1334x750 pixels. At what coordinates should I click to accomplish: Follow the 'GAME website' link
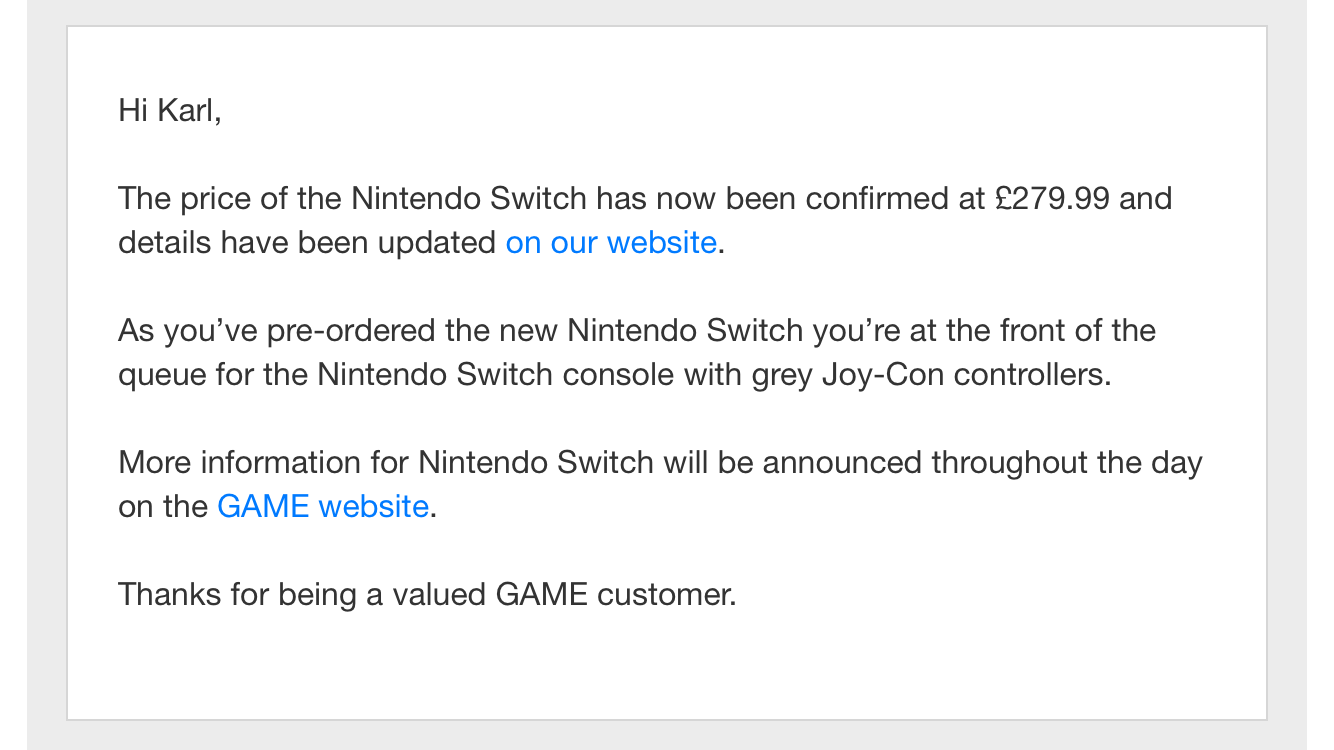[x=323, y=507]
